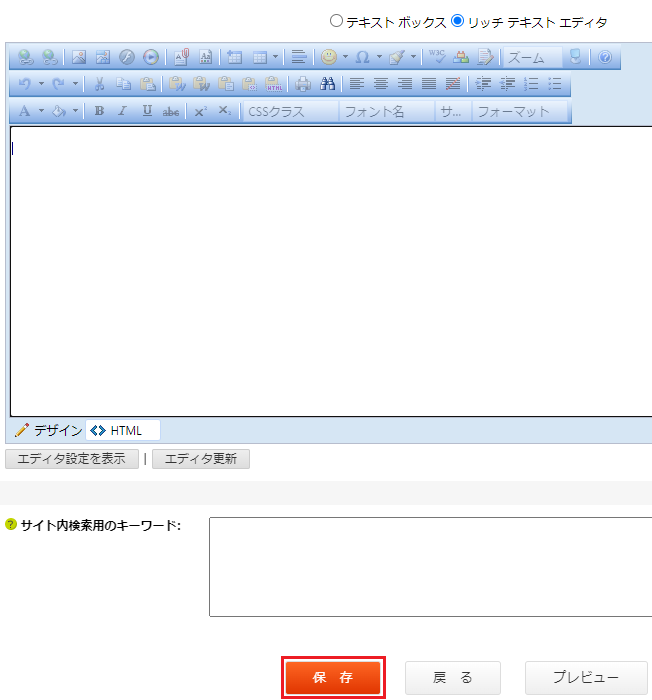Click the Numbered List icon

click(x=531, y=83)
